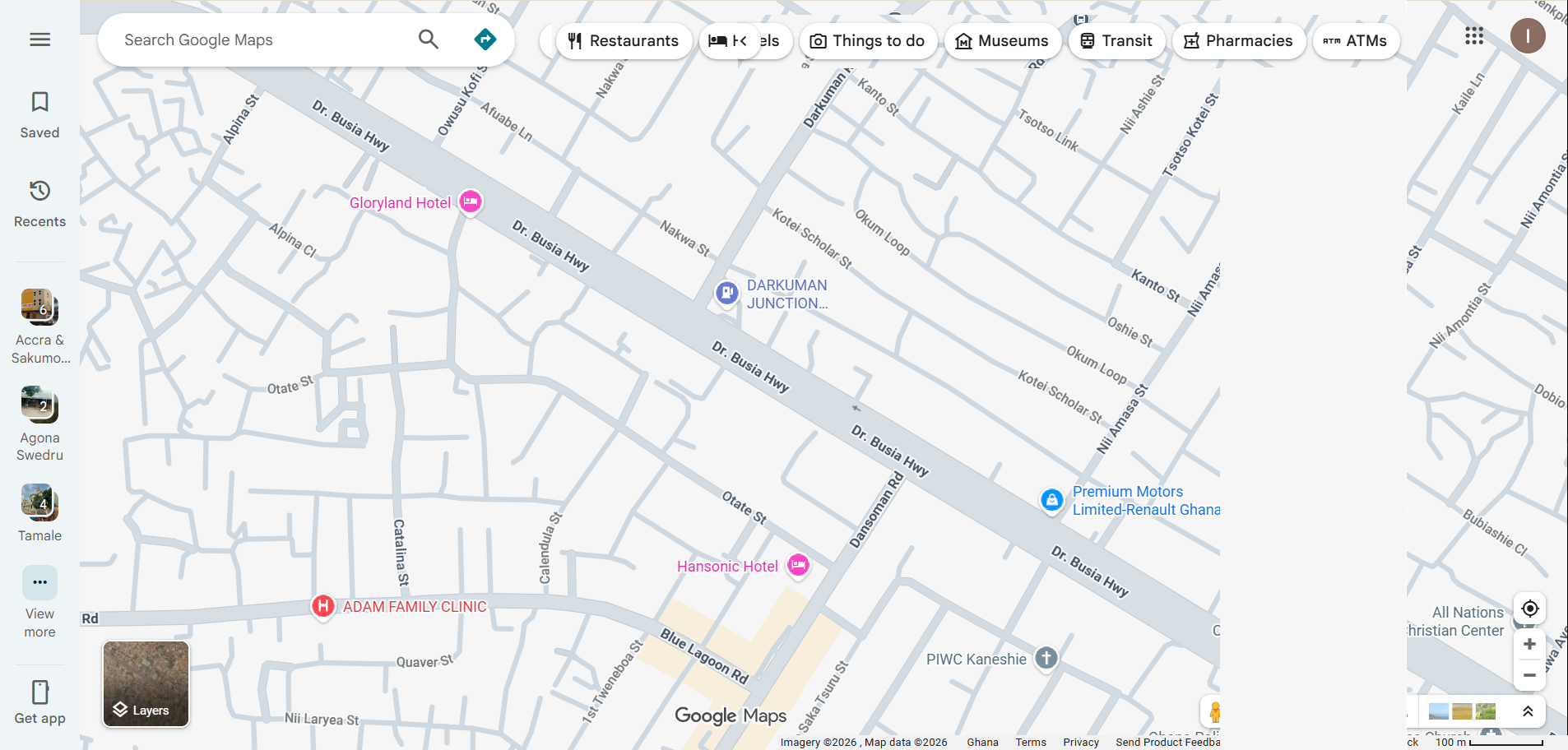Expand the imagery strip with double chevron
Screen dimensions: 1568x750
tap(1528, 711)
